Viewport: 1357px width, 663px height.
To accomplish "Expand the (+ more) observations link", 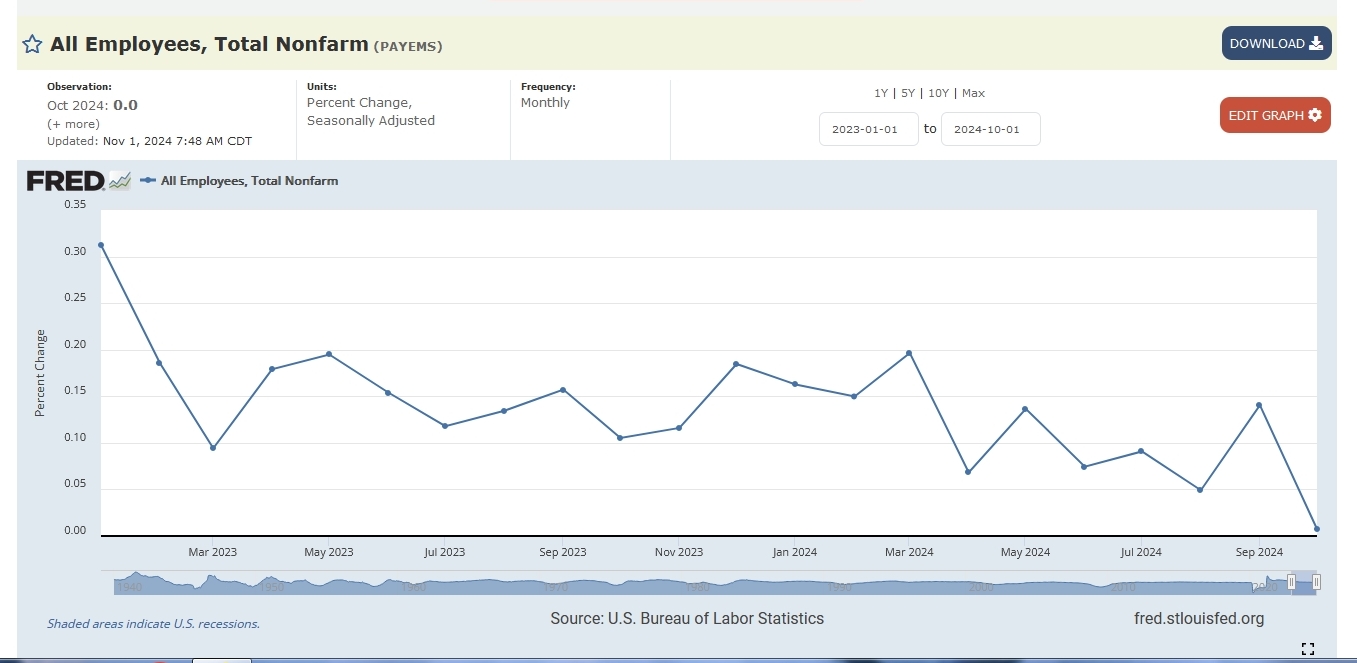I will coord(73,124).
